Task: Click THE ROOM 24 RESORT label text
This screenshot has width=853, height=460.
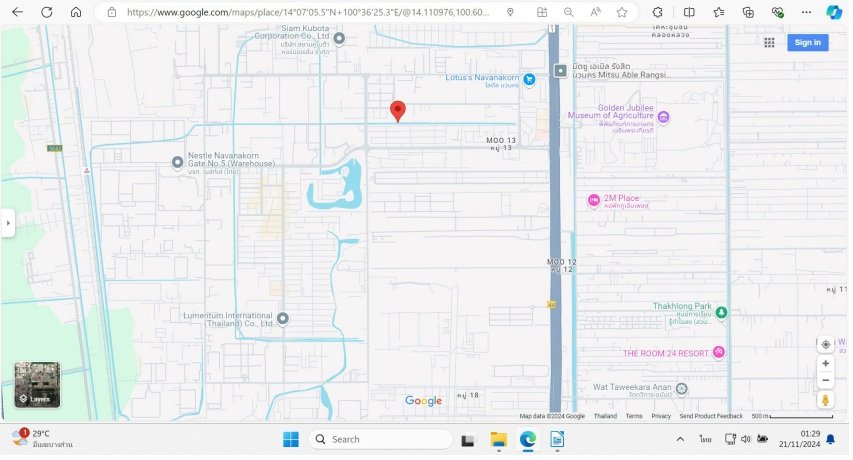Action: [665, 353]
